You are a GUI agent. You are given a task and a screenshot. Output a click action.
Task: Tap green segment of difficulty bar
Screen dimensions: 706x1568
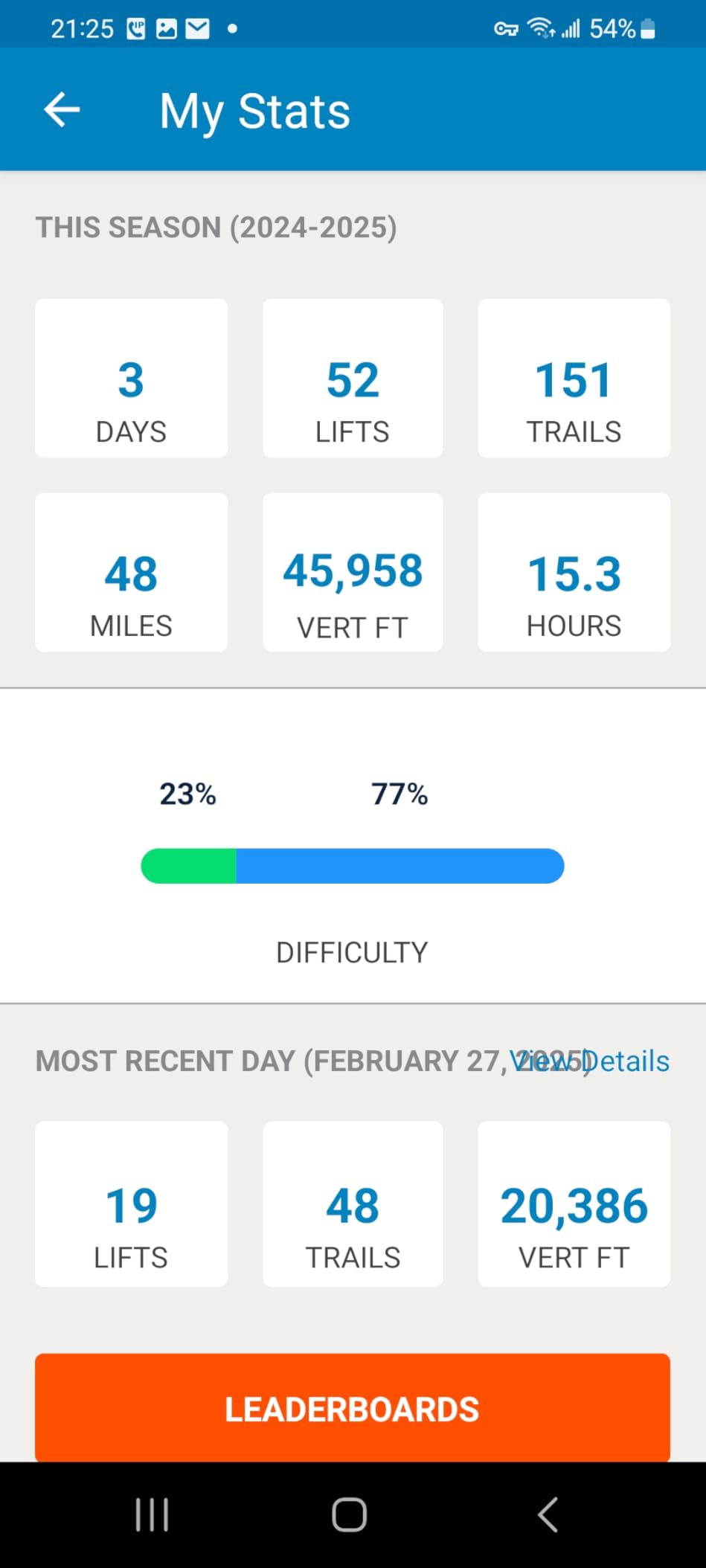(x=189, y=866)
